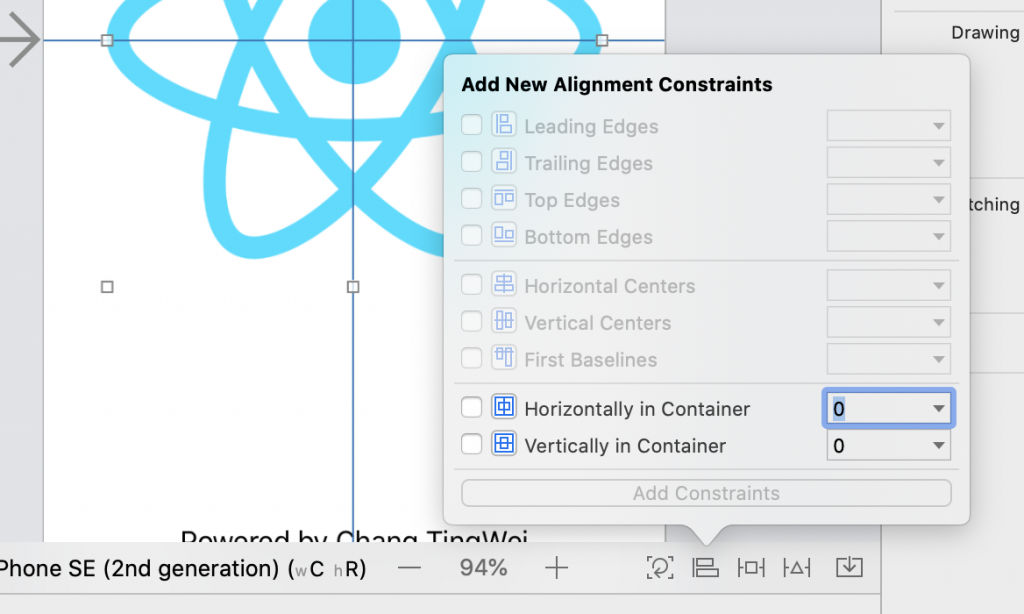This screenshot has width=1024, height=614.
Task: Click the Vertically in Container label
Action: (625, 445)
